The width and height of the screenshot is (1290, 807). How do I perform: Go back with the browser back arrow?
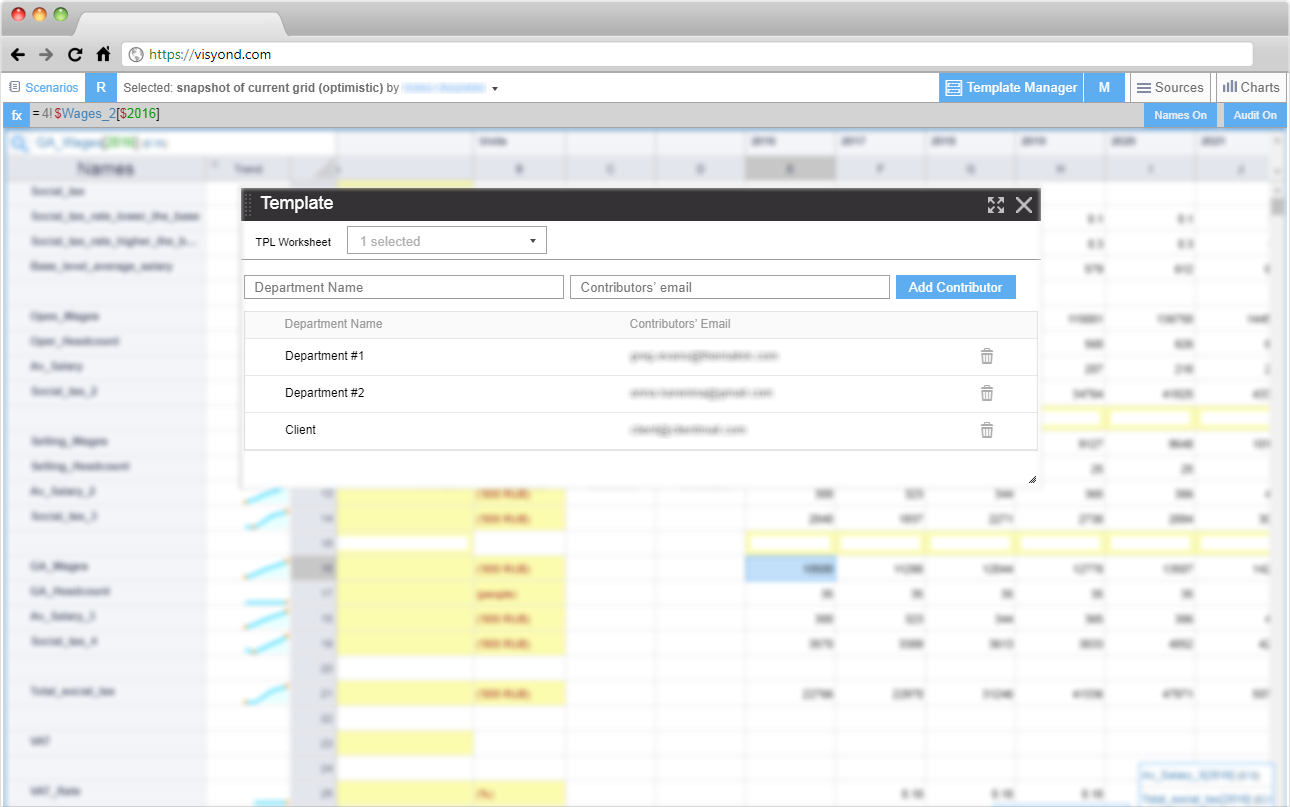[x=18, y=55]
